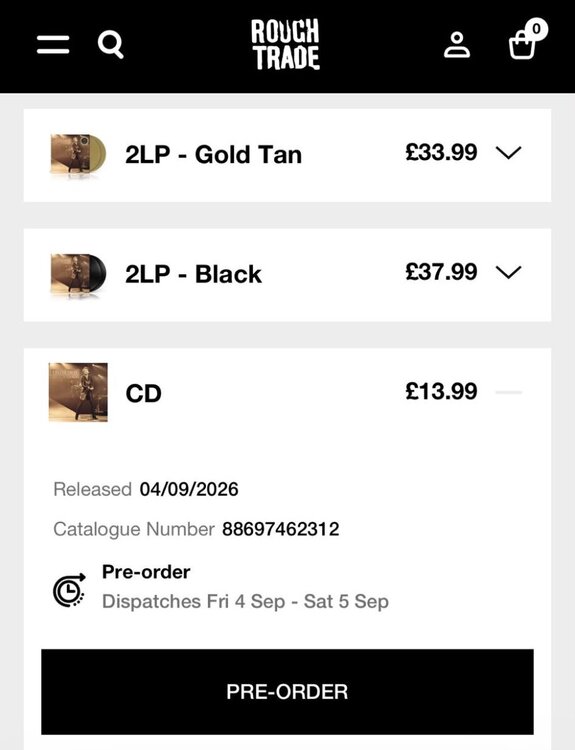This screenshot has width=575, height=750.
Task: Click the catalogue number 88697462312
Action: pyautogui.click(x=281, y=529)
